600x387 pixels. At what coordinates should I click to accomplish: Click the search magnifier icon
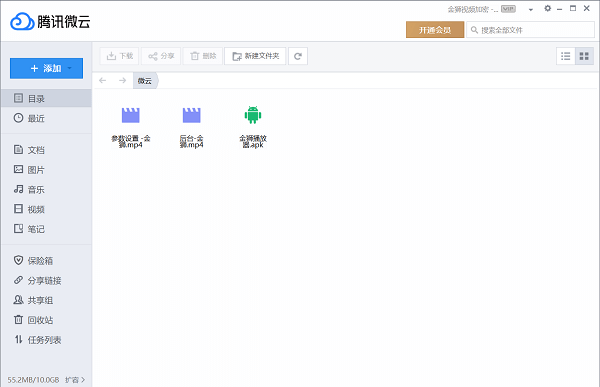pos(474,30)
